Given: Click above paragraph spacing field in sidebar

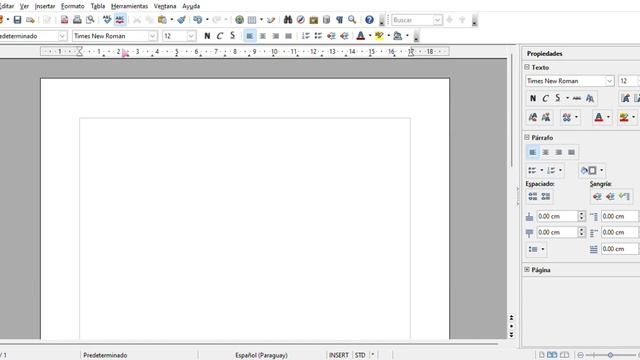Looking at the screenshot, I should click(x=557, y=216).
